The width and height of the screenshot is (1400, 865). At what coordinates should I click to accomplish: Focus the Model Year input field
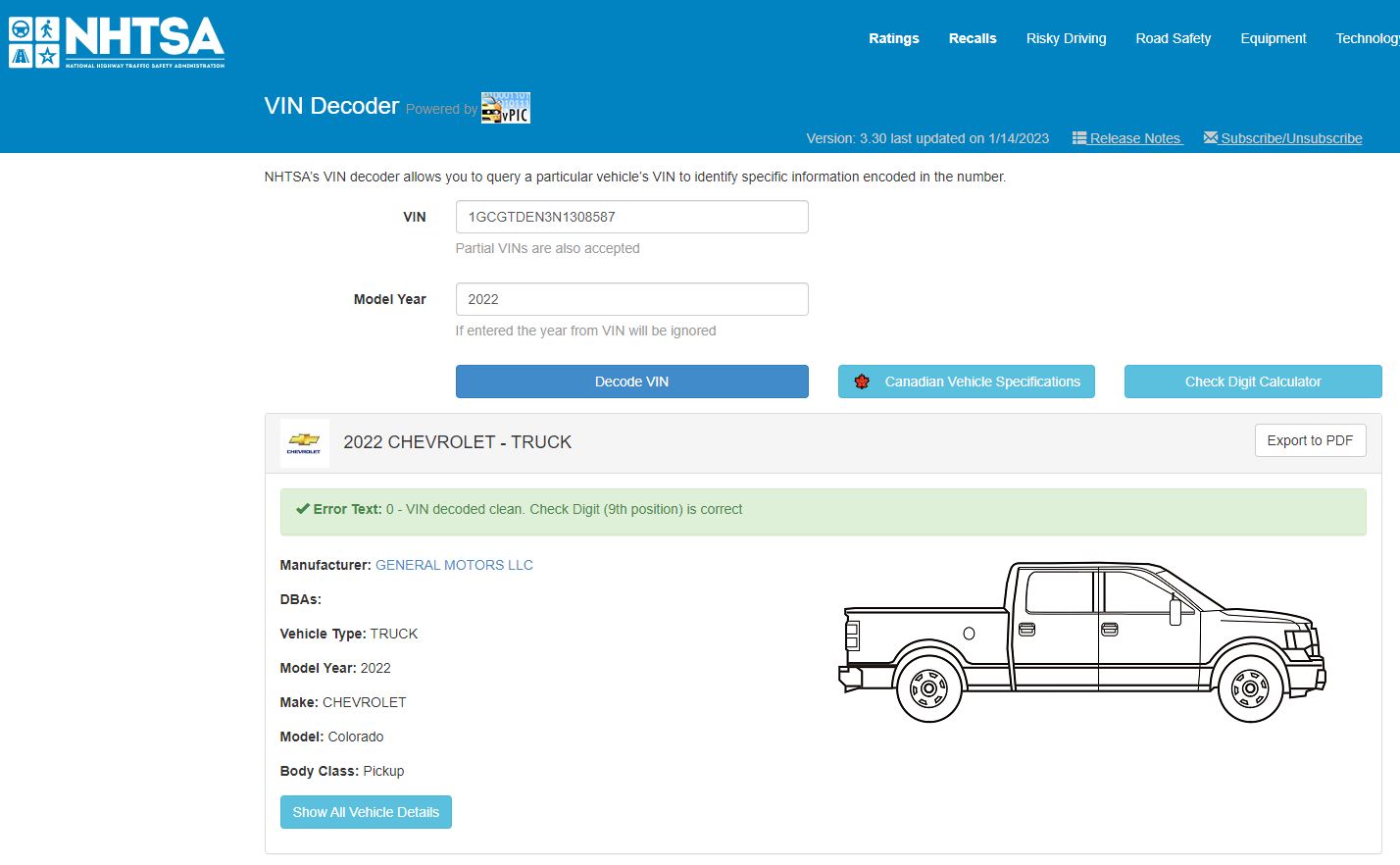632,299
